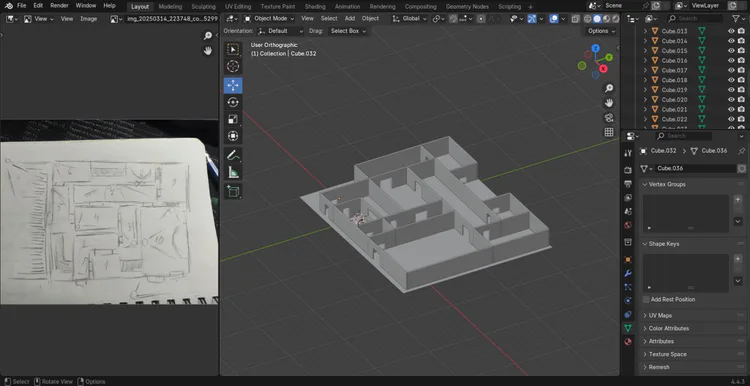Image resolution: width=750 pixels, height=386 pixels.
Task: Click the image editor pan hand icon
Action: (x=208, y=51)
